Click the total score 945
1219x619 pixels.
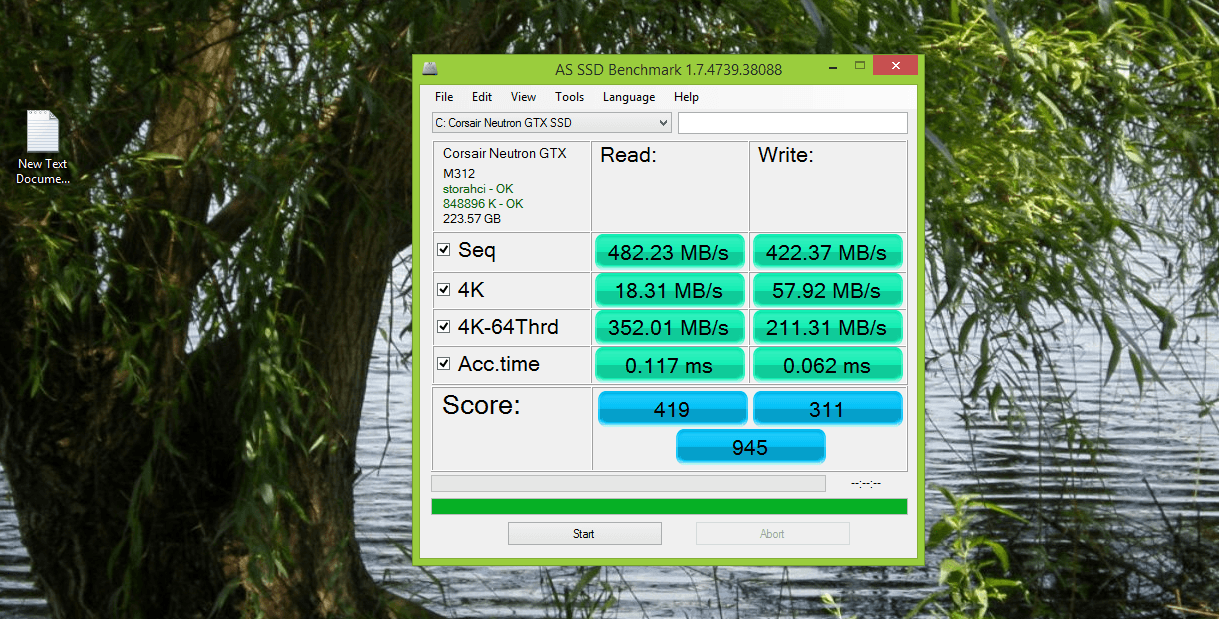750,446
